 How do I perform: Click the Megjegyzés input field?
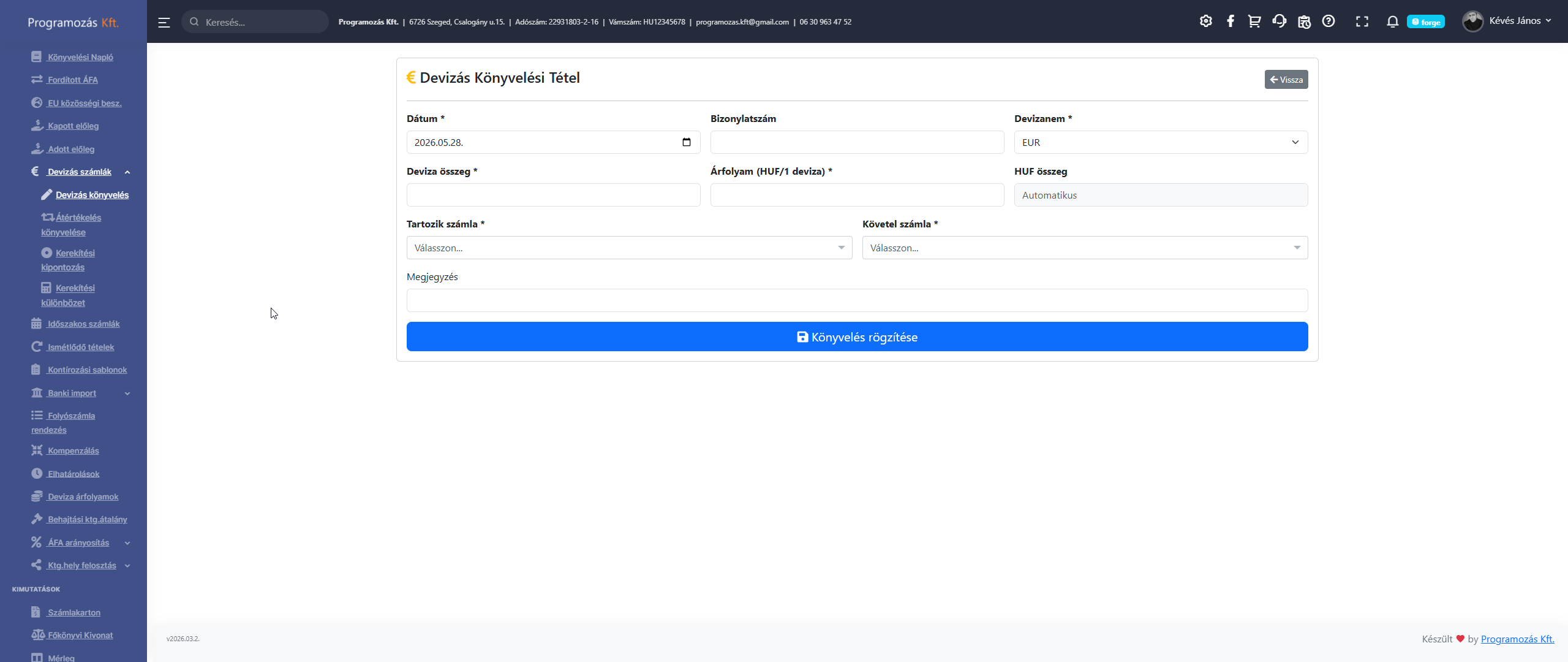pyautogui.click(x=857, y=300)
